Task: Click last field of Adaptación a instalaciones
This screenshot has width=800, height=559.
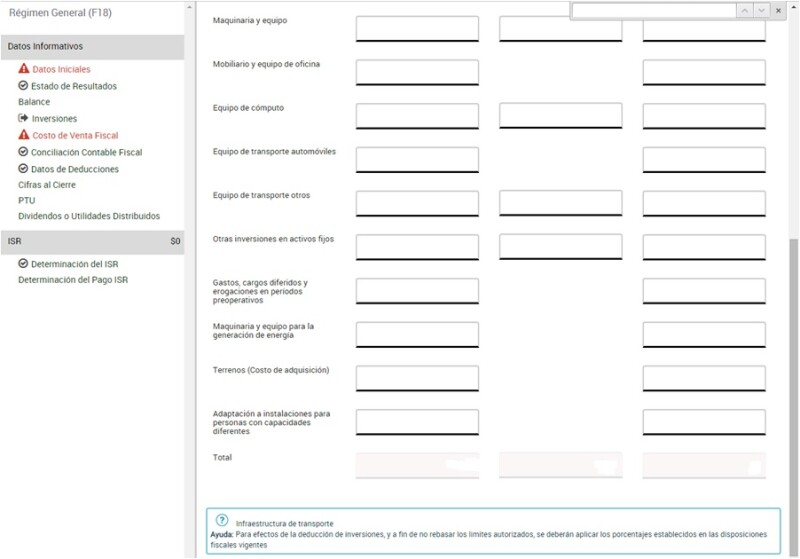Action: pyautogui.click(x=704, y=422)
